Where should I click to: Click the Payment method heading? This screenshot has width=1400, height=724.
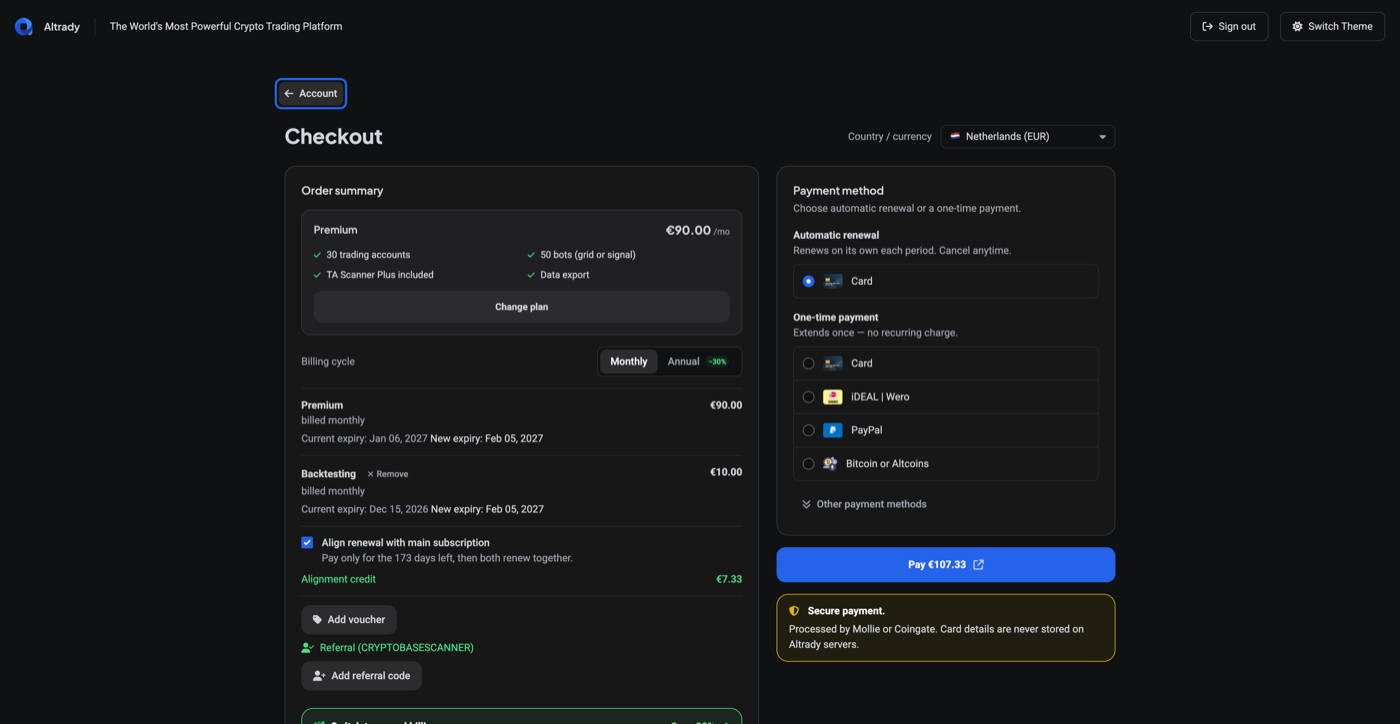(x=838, y=191)
